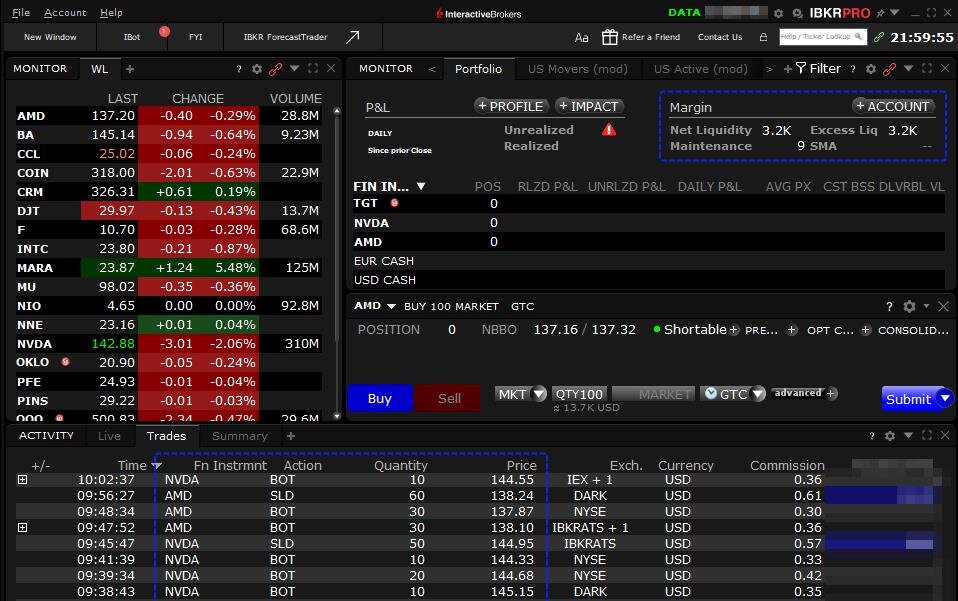Open help question mark in Activity panel
The width and height of the screenshot is (958, 601).
[871, 435]
